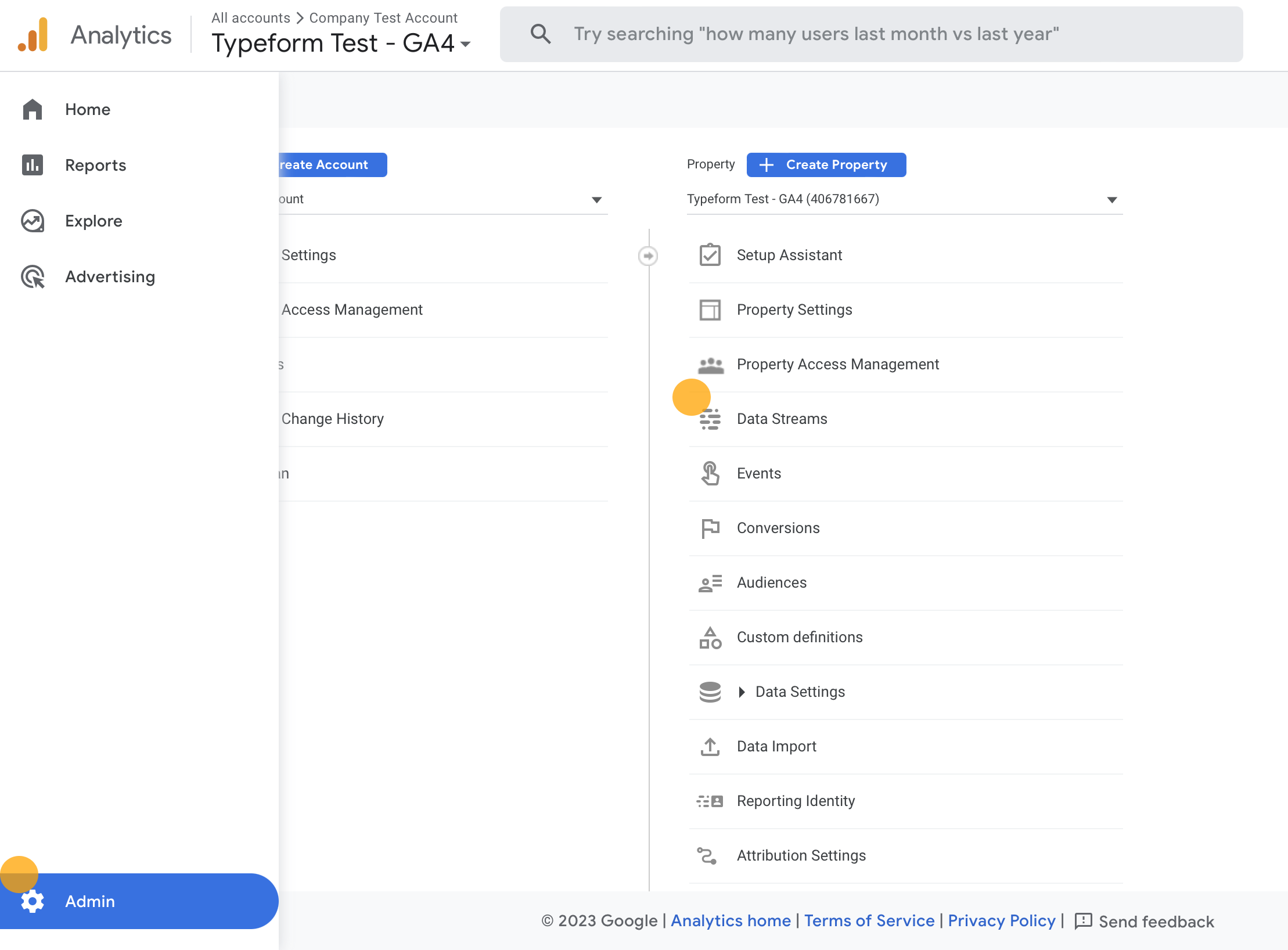Open the Terms of Service link

tap(869, 920)
